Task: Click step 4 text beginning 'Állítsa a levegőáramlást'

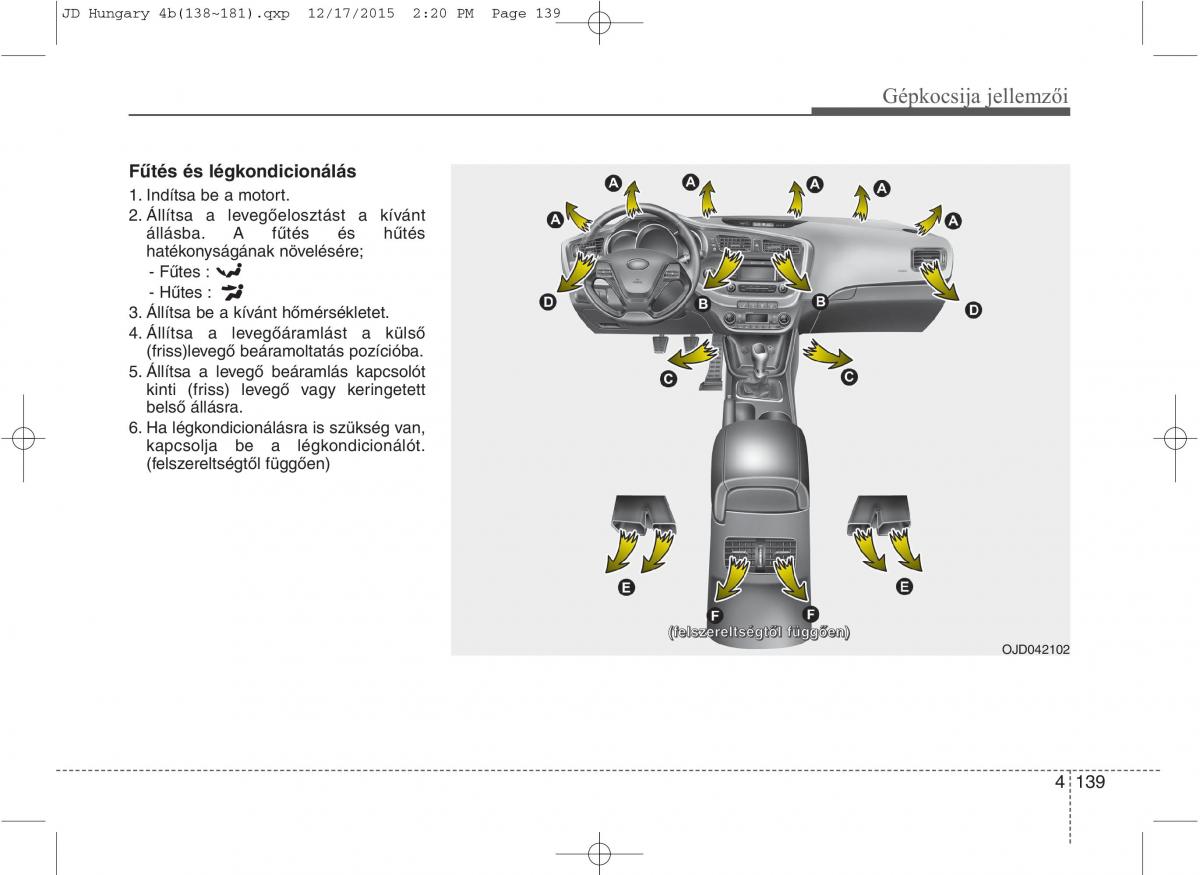Action: [x=277, y=342]
